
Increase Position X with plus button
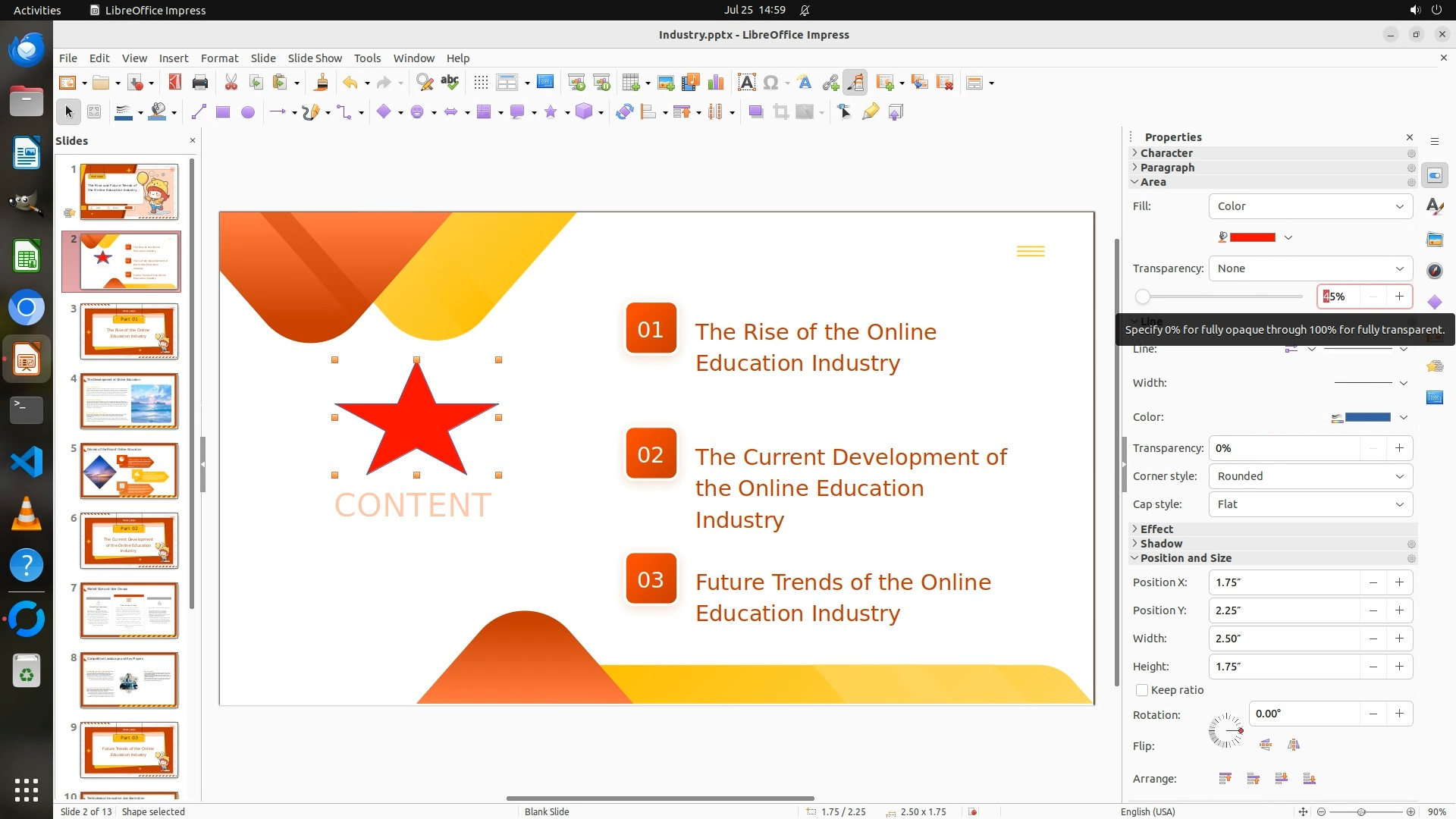click(1399, 582)
